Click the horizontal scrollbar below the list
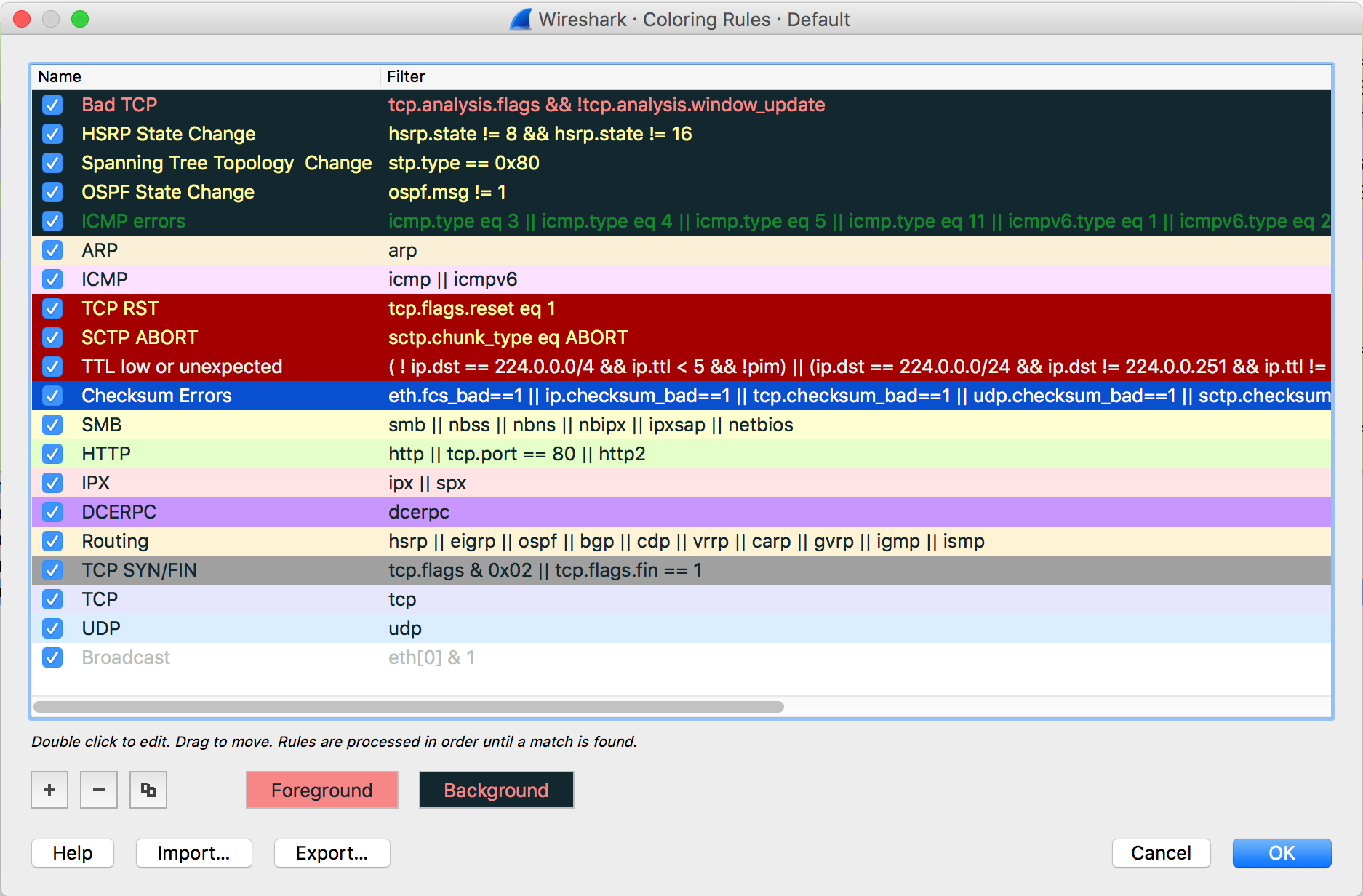This screenshot has width=1363, height=896. coord(407,705)
